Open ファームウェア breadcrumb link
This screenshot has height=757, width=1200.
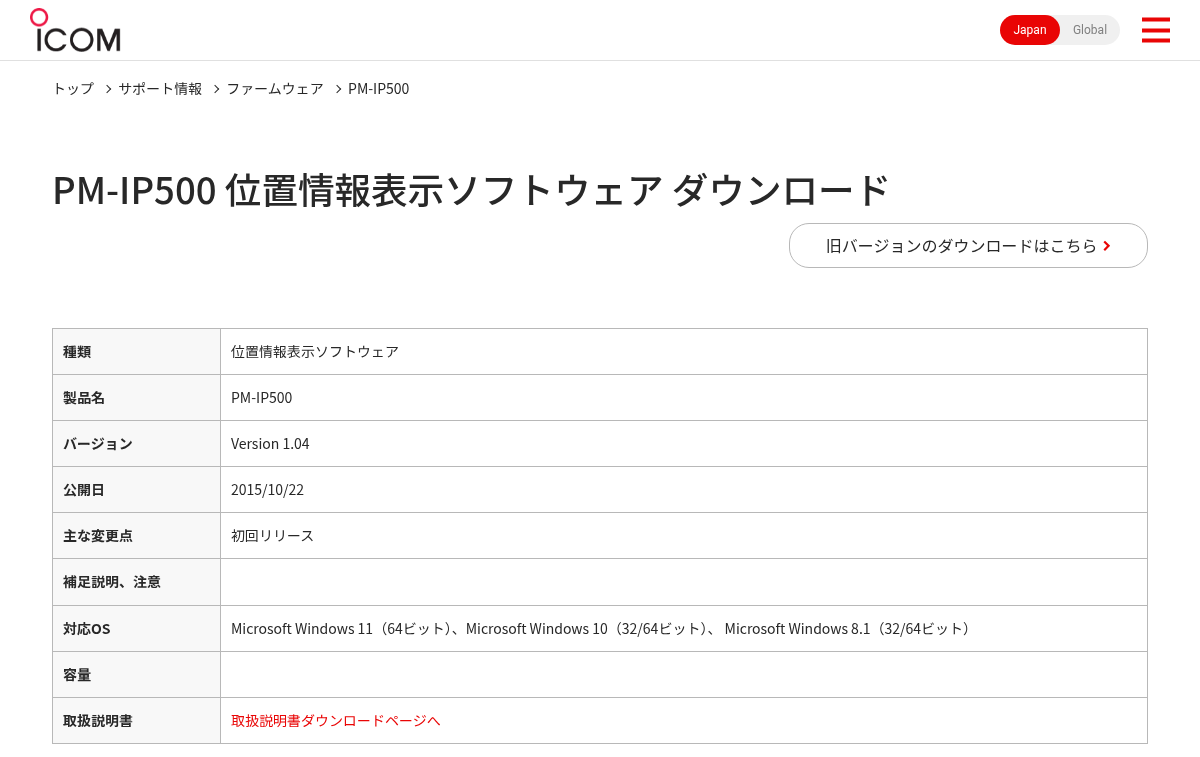[275, 89]
